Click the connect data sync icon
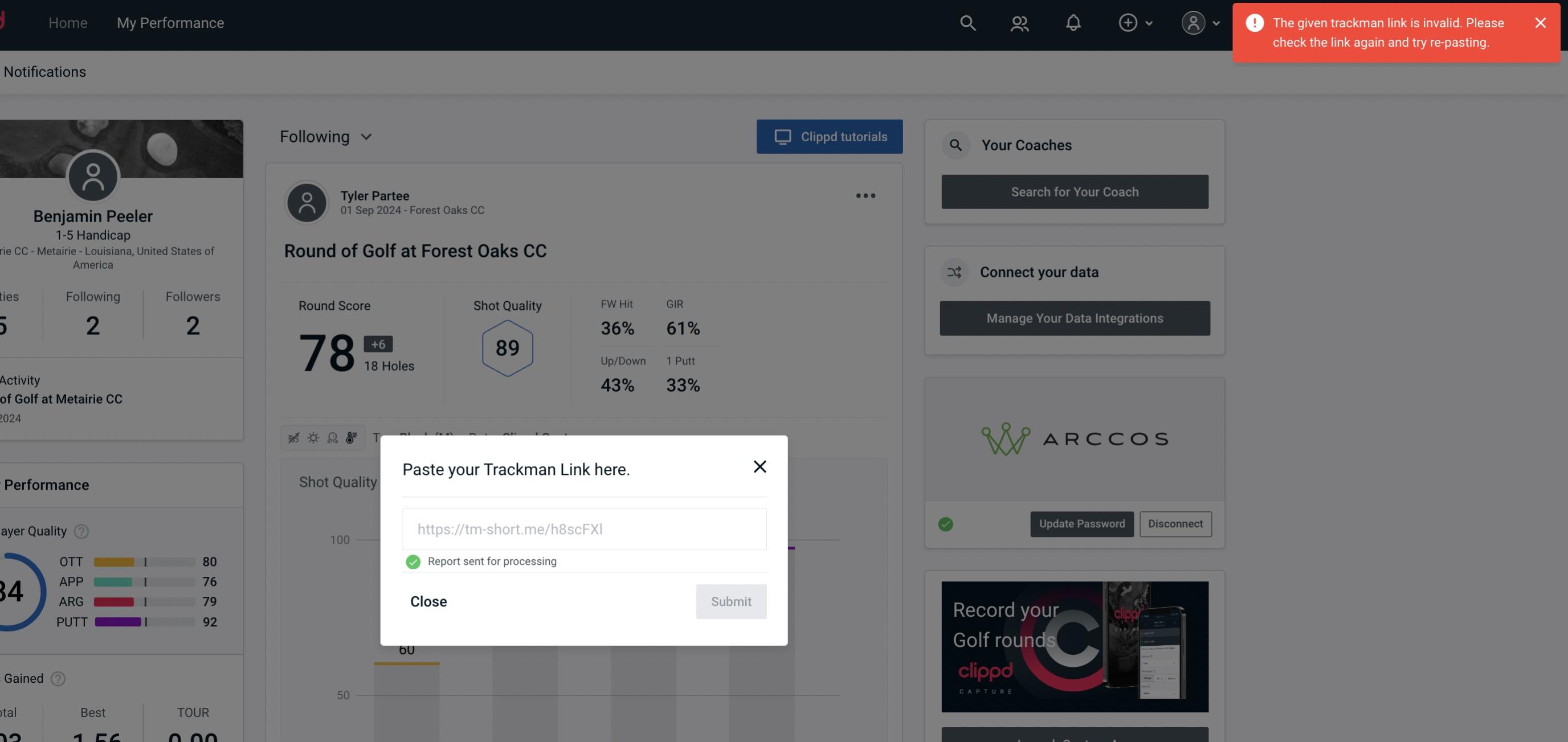 pyautogui.click(x=955, y=272)
